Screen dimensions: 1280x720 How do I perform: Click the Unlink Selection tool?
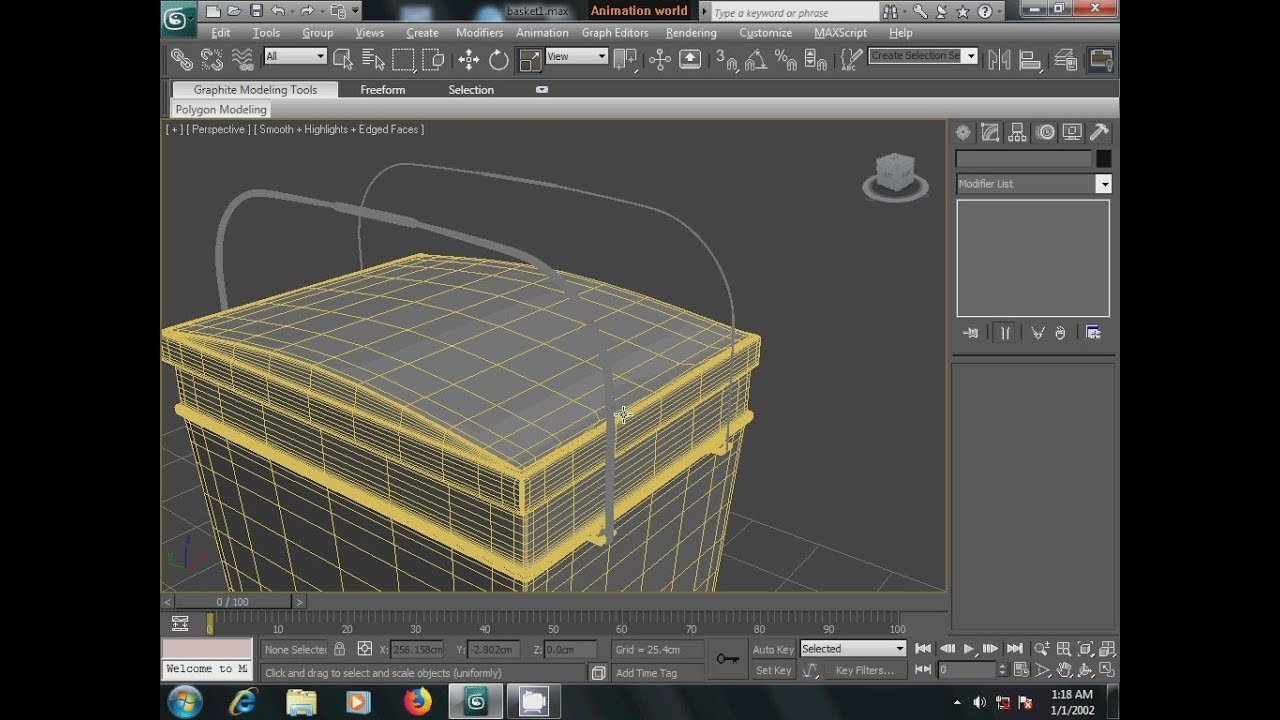tap(212, 60)
